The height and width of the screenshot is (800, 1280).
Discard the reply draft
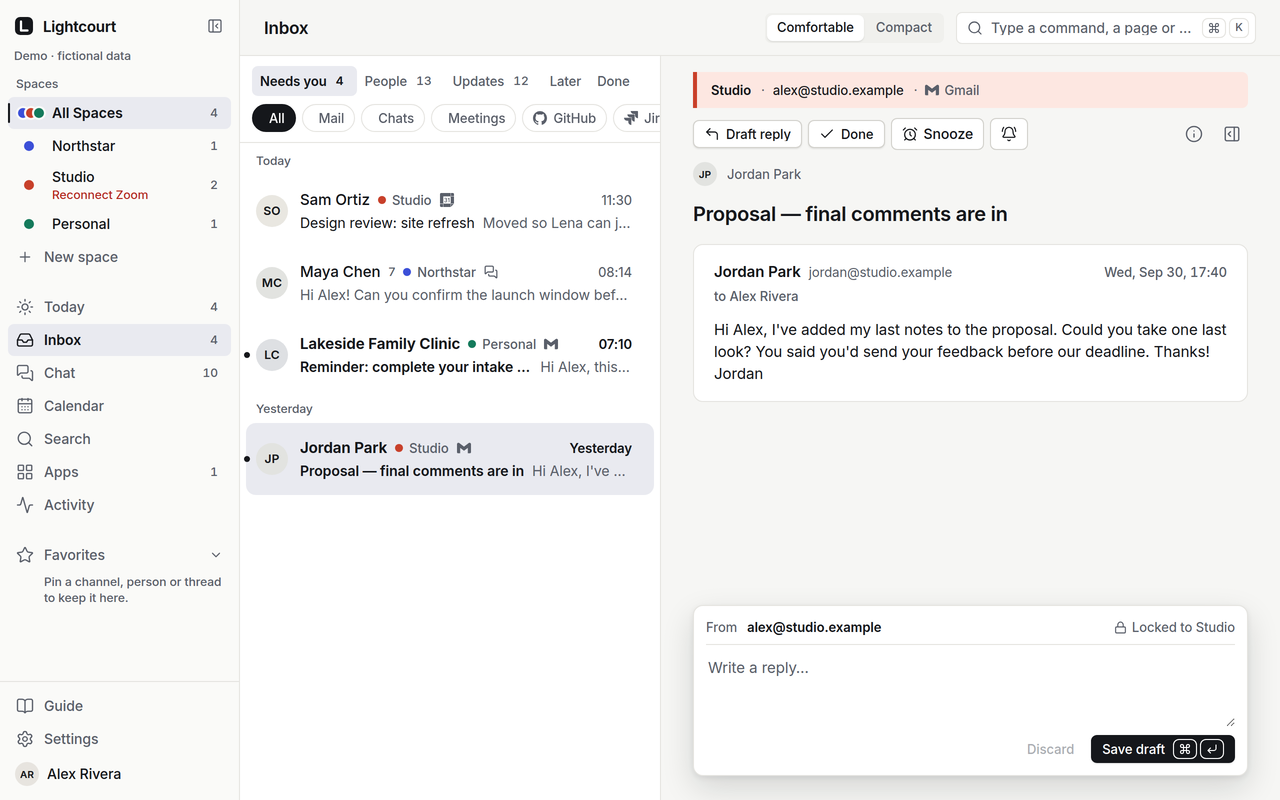click(x=1050, y=749)
